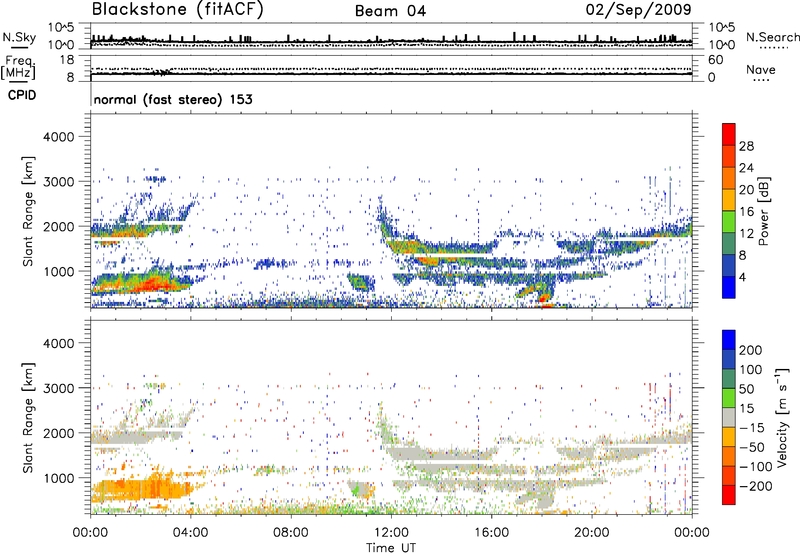Click the '12:00' time tick label
Image resolution: width=800 pixels, height=554 pixels.
pos(391,533)
